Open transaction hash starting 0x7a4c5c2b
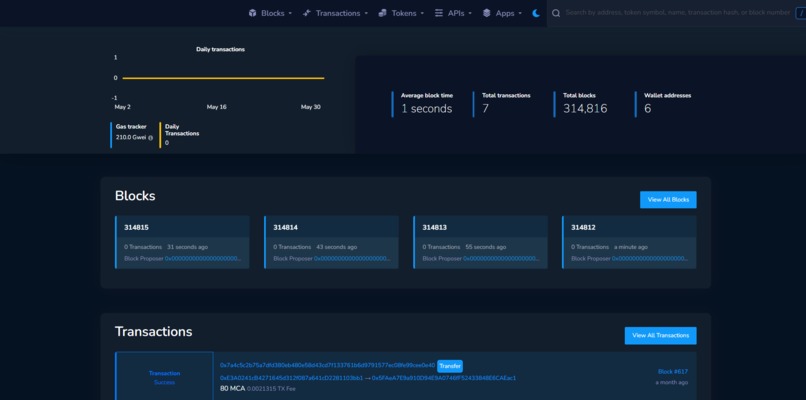This screenshot has height=400, width=806. tap(327, 365)
